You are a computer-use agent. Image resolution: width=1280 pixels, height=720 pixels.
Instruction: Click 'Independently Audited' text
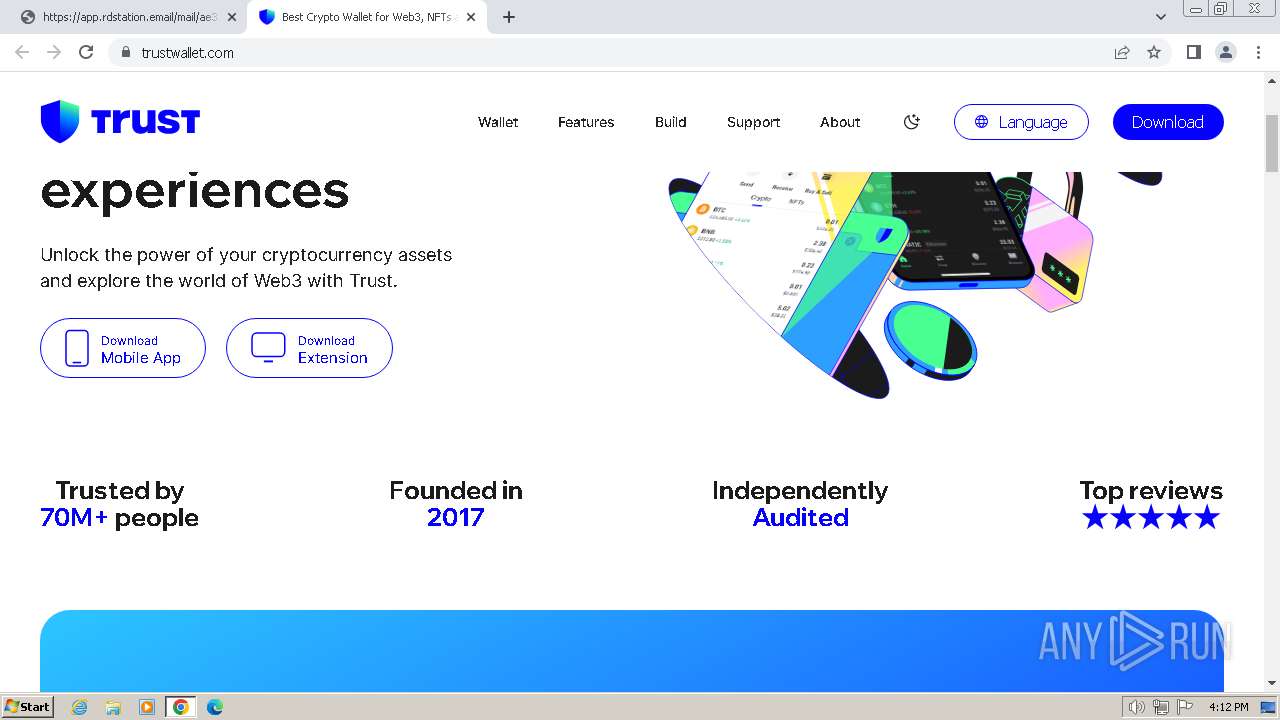pos(800,504)
